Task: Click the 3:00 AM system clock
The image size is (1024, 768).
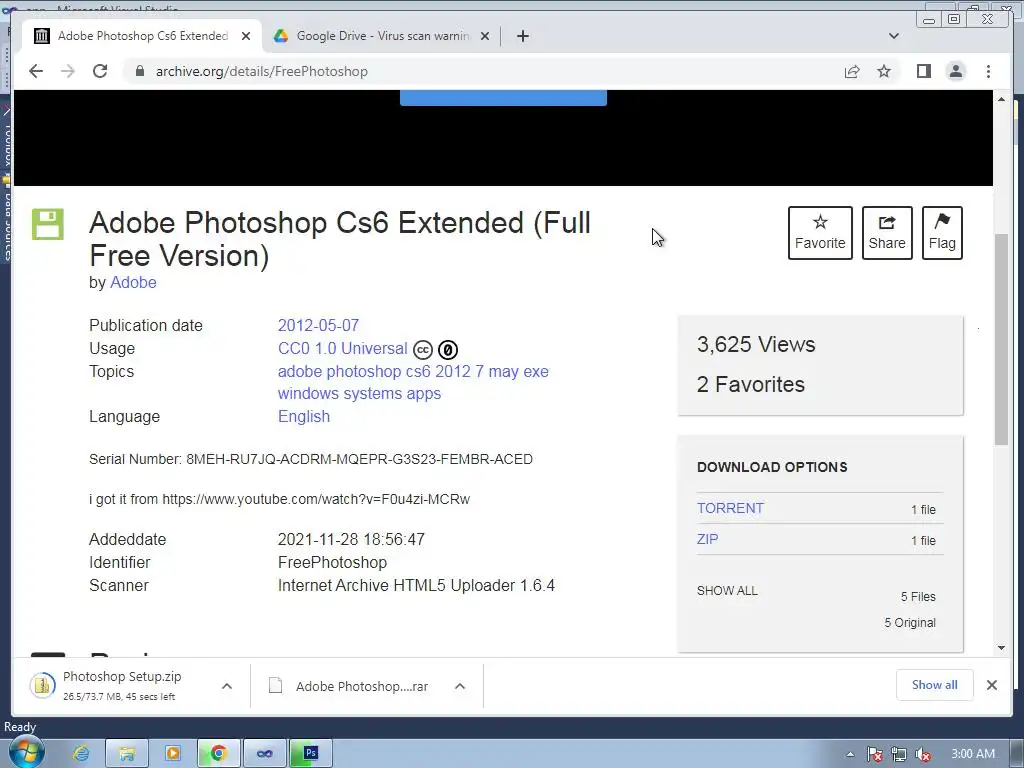Action: [x=972, y=754]
